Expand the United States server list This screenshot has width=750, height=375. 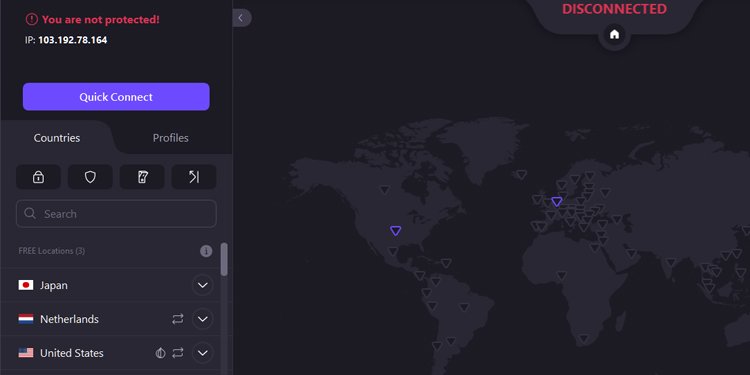(203, 353)
